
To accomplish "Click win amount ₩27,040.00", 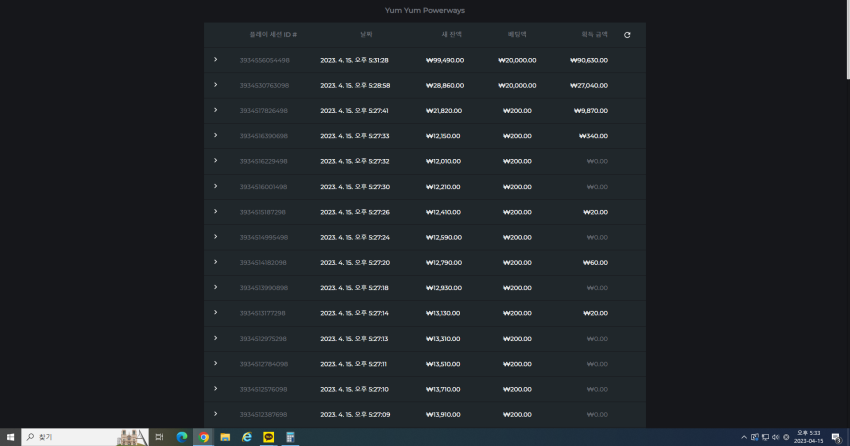I will pos(589,86).
